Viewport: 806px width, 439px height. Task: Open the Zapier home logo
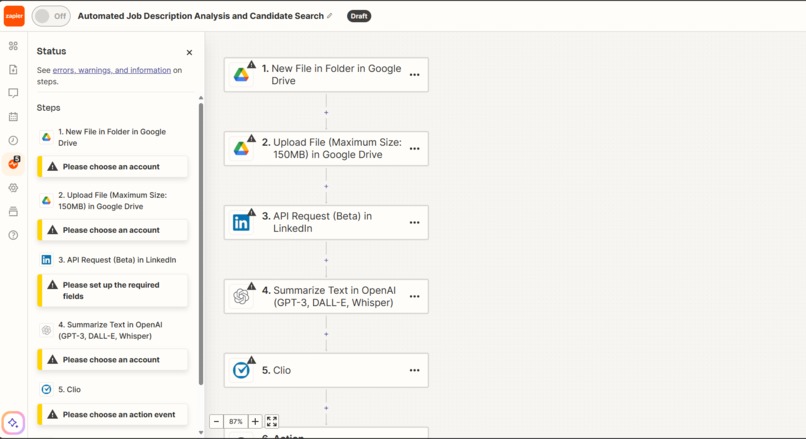[x=14, y=16]
